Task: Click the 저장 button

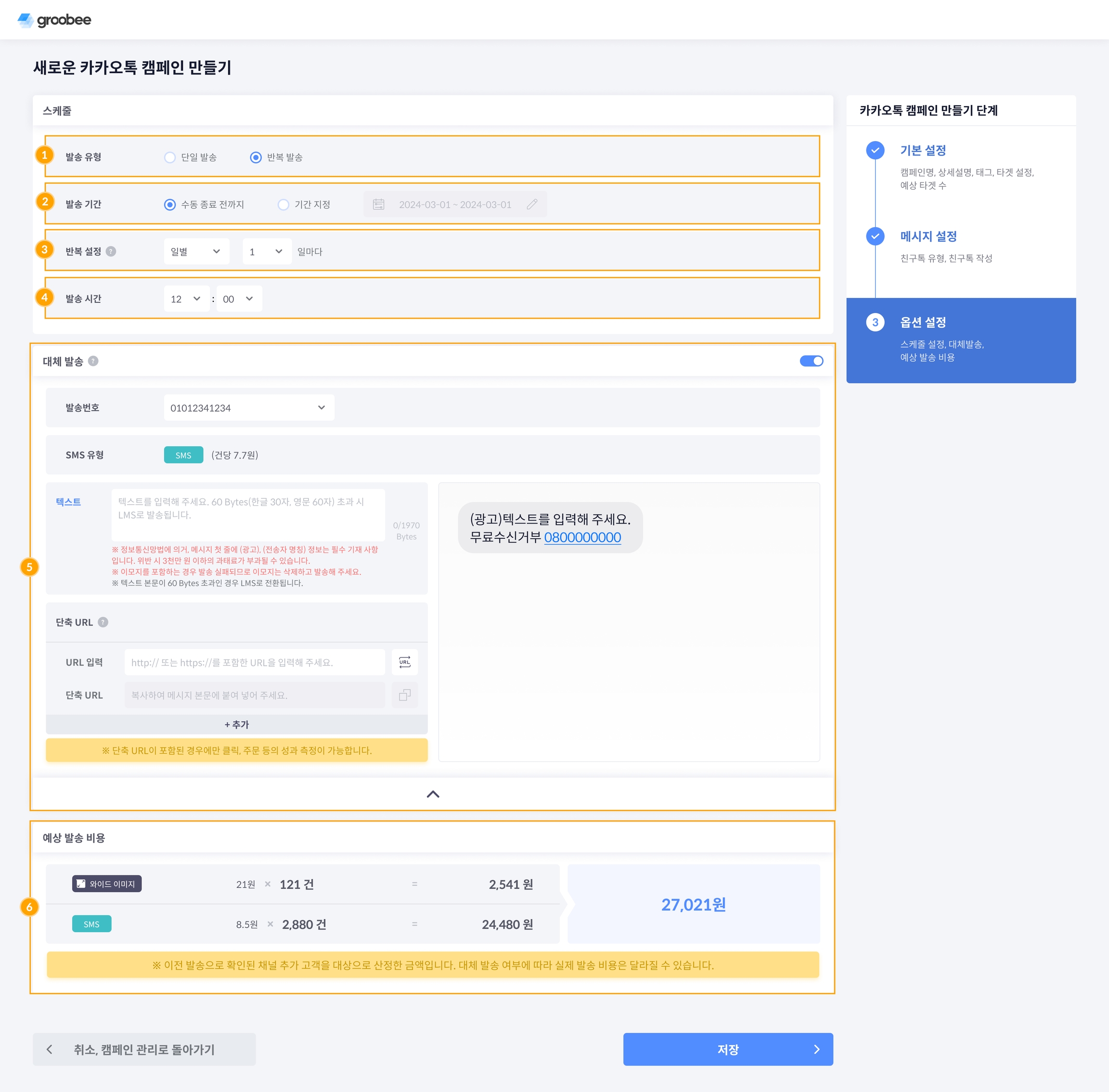Action: 727,1049
